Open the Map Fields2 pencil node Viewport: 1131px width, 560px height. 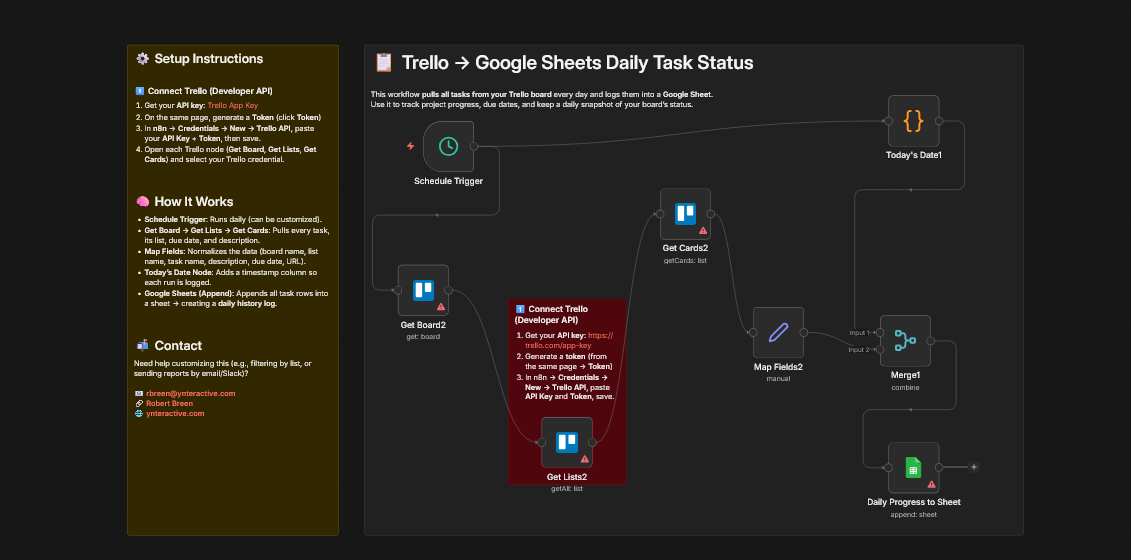tap(778, 332)
